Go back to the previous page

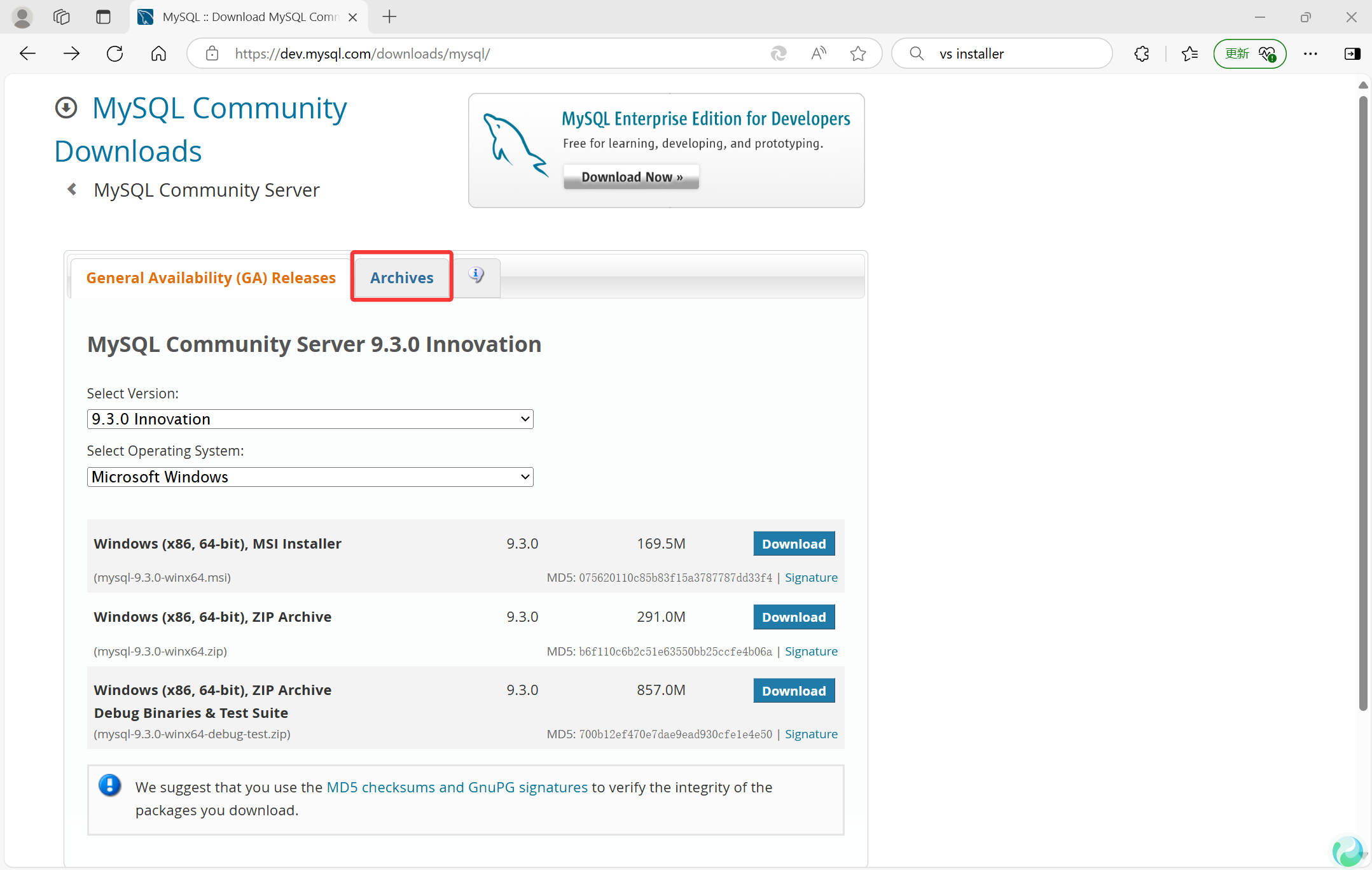tap(27, 53)
